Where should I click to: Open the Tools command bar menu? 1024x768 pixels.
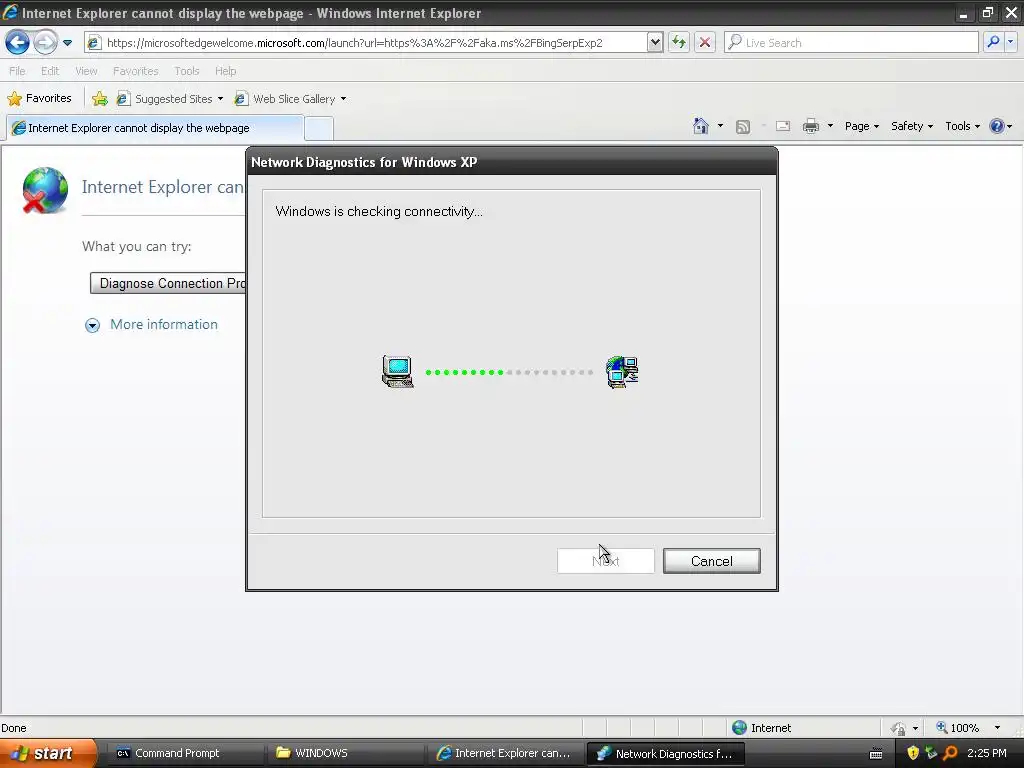(963, 126)
